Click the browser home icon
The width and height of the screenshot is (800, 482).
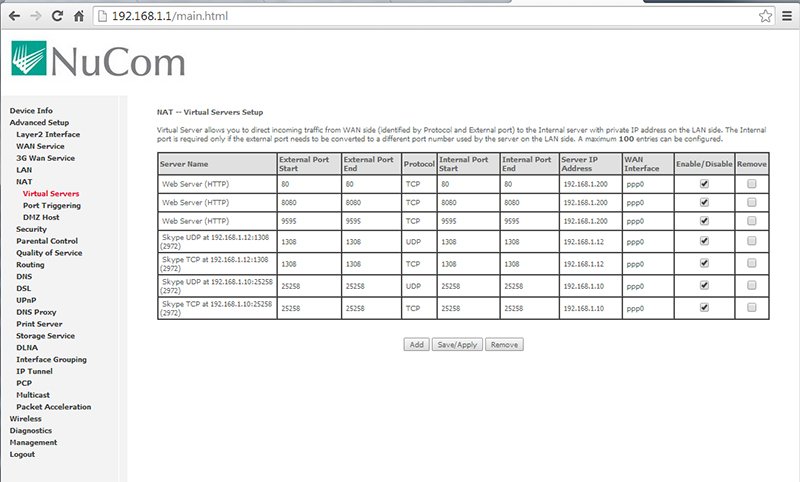[79, 16]
